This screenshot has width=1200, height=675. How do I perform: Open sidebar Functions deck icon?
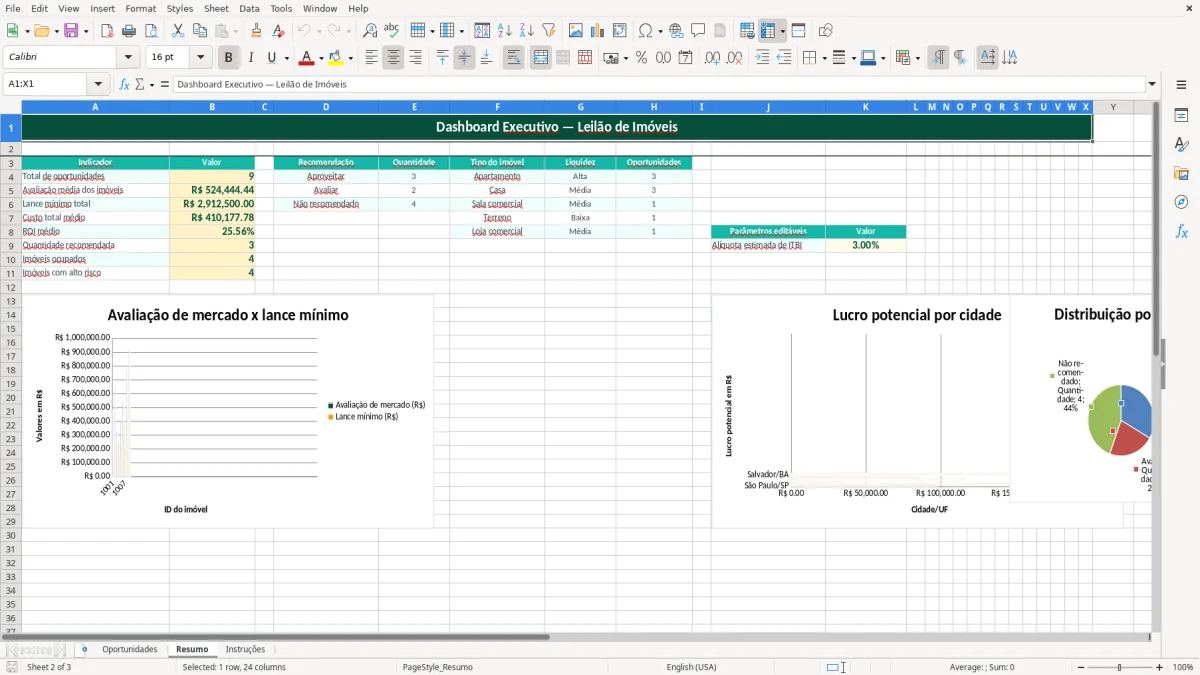(x=1181, y=231)
